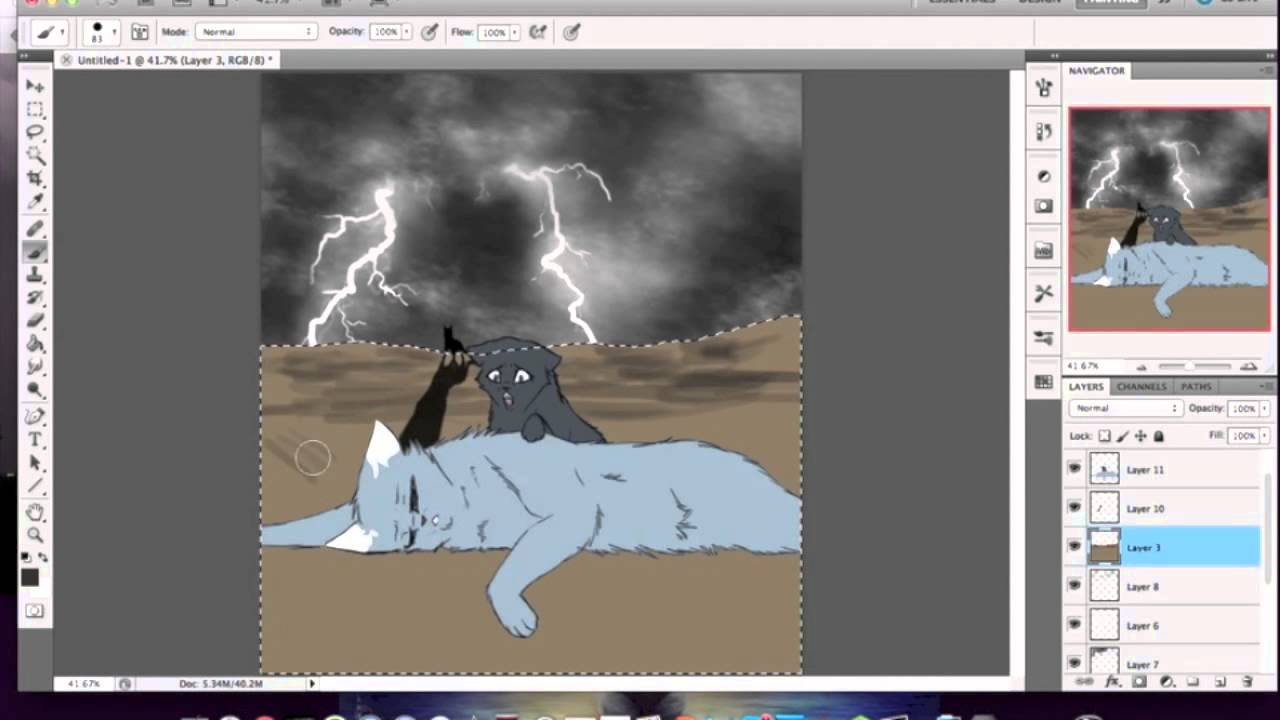Hide Layer 11 with its eye icon
This screenshot has height=720, width=1280.
click(x=1075, y=469)
